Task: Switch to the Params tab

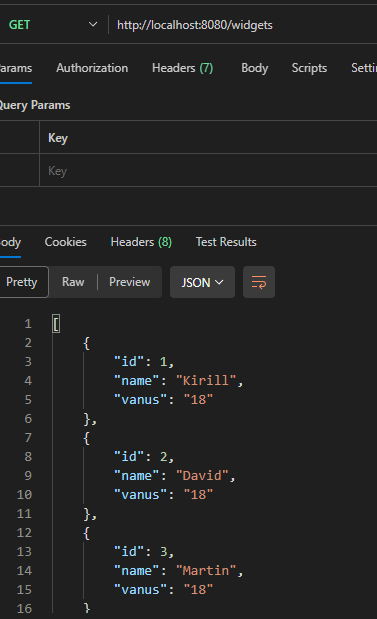Action: click(x=16, y=68)
